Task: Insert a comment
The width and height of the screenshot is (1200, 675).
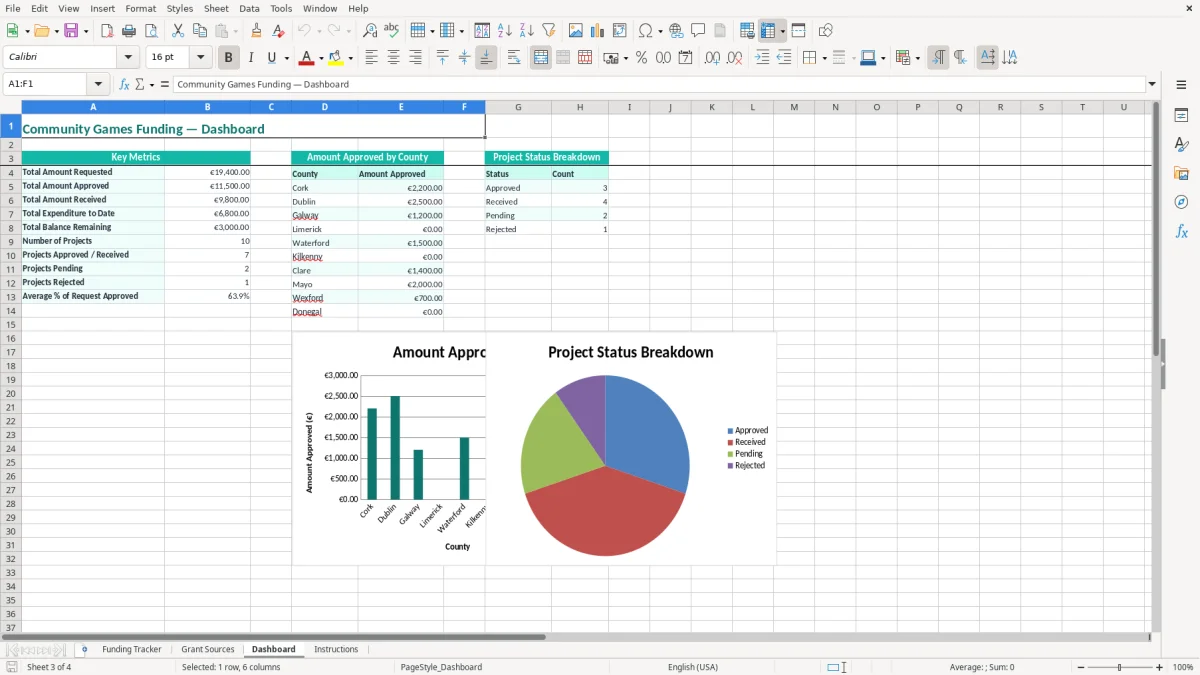Action: click(x=698, y=31)
